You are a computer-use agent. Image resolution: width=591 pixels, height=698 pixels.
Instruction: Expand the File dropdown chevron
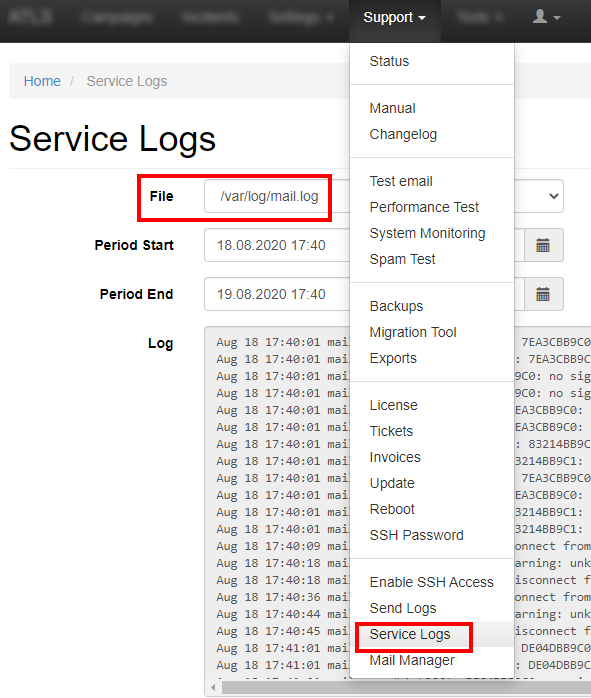554,196
